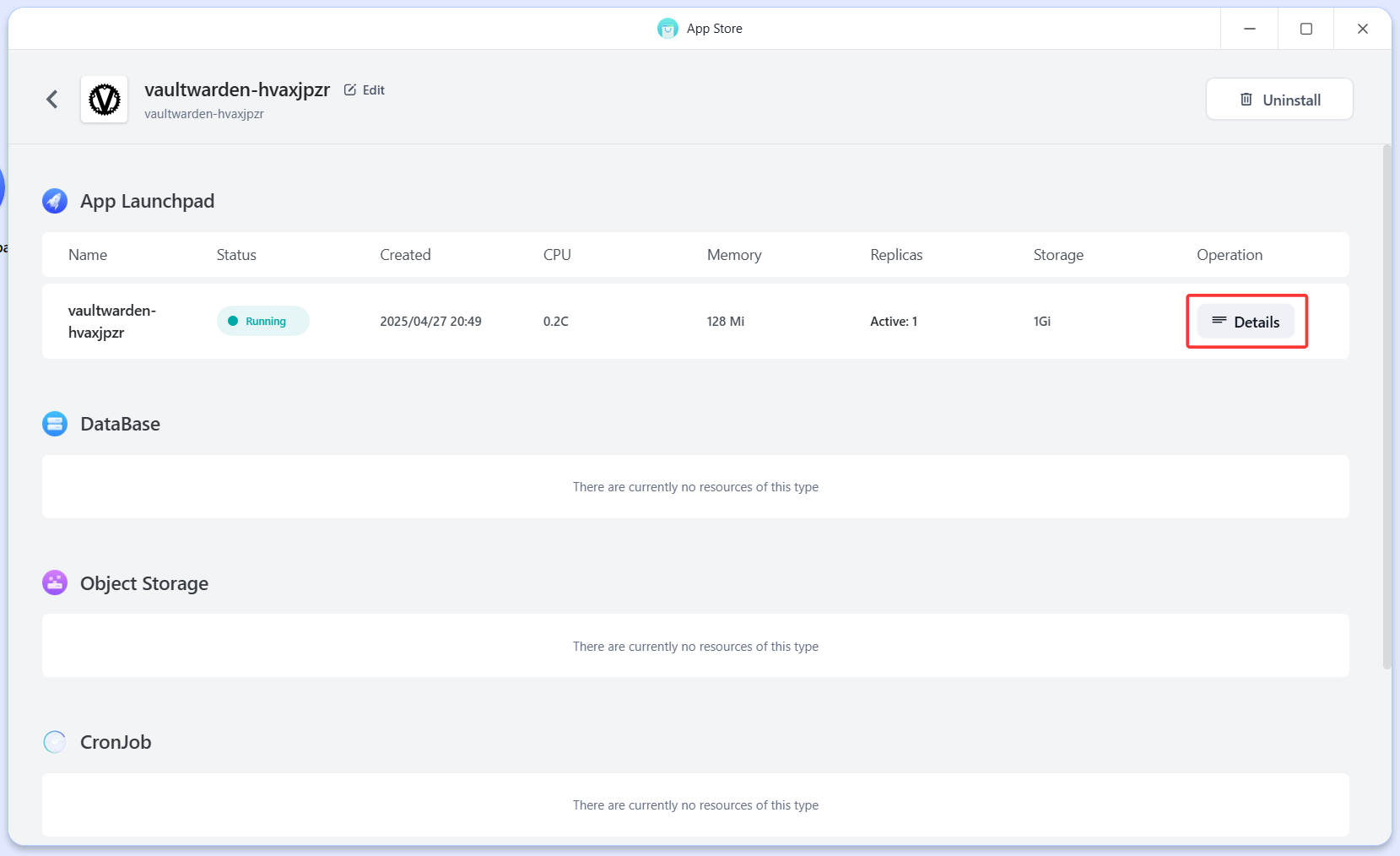The image size is (1400, 856).
Task: Click the vertical scrollbar thumb
Action: click(x=1386, y=407)
